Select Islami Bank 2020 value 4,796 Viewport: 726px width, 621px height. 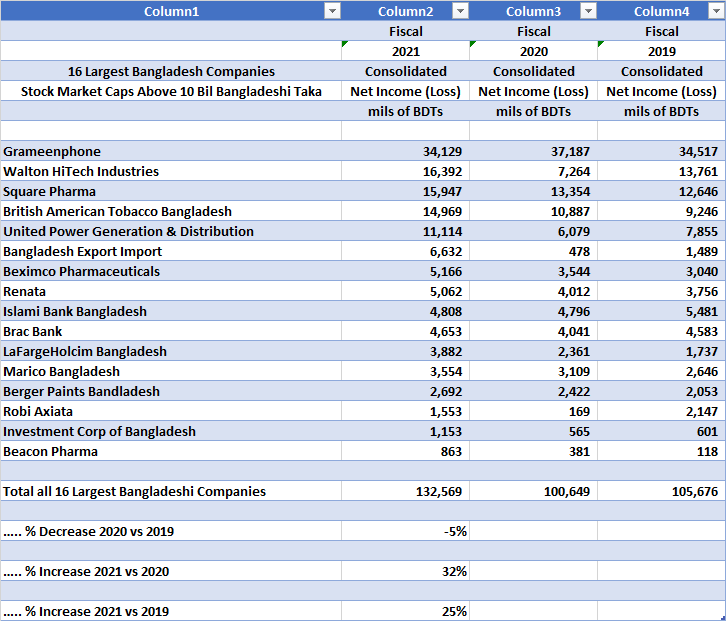533,311
